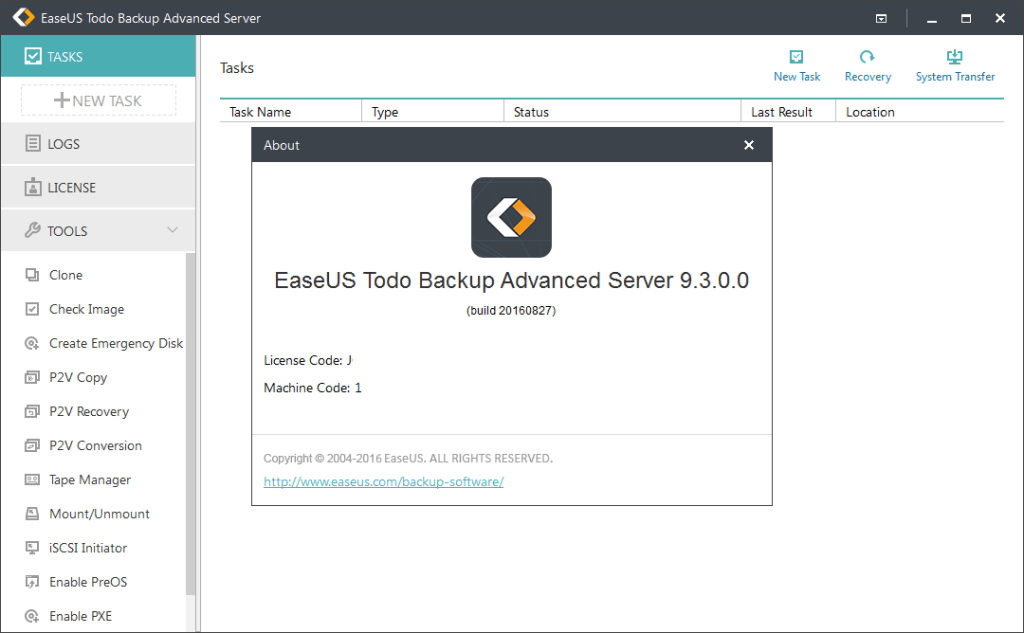1024x633 pixels.
Task: Click the P2V Recovery icon
Action: tap(32, 411)
